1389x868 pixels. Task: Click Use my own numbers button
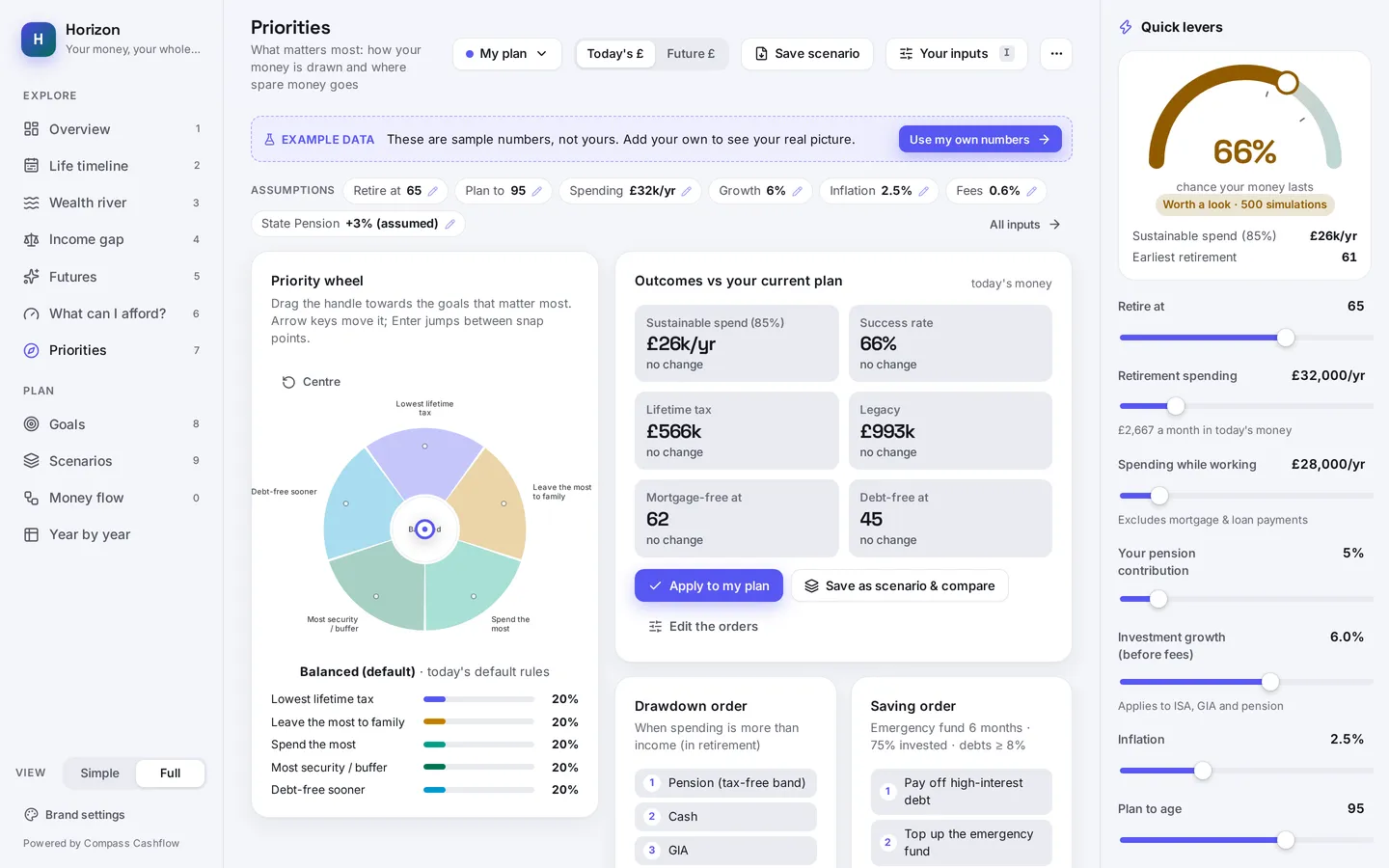[980, 139]
